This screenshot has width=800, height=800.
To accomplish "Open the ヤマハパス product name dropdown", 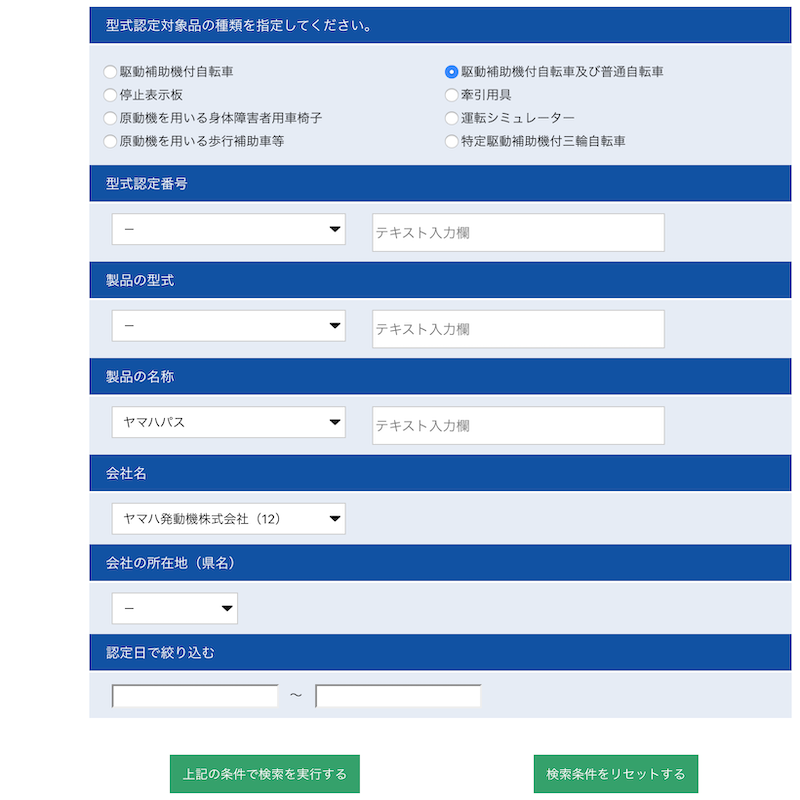I will pos(228,422).
